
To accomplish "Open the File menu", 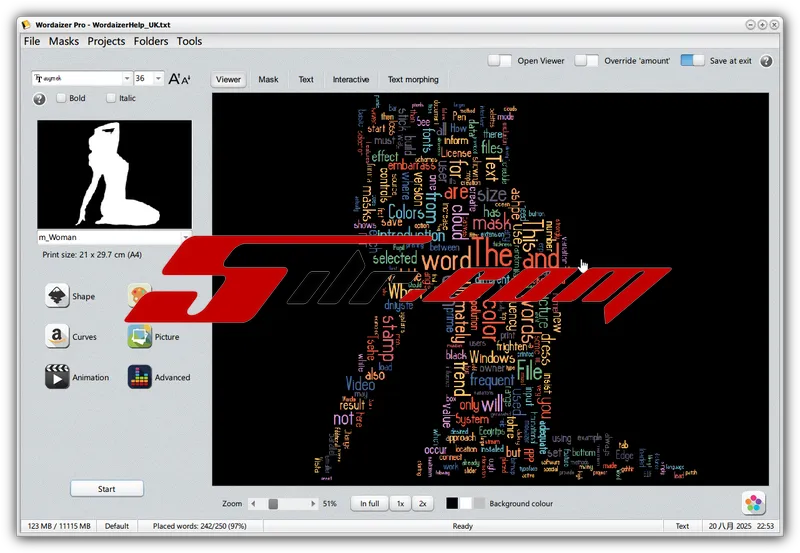I will click(32, 41).
